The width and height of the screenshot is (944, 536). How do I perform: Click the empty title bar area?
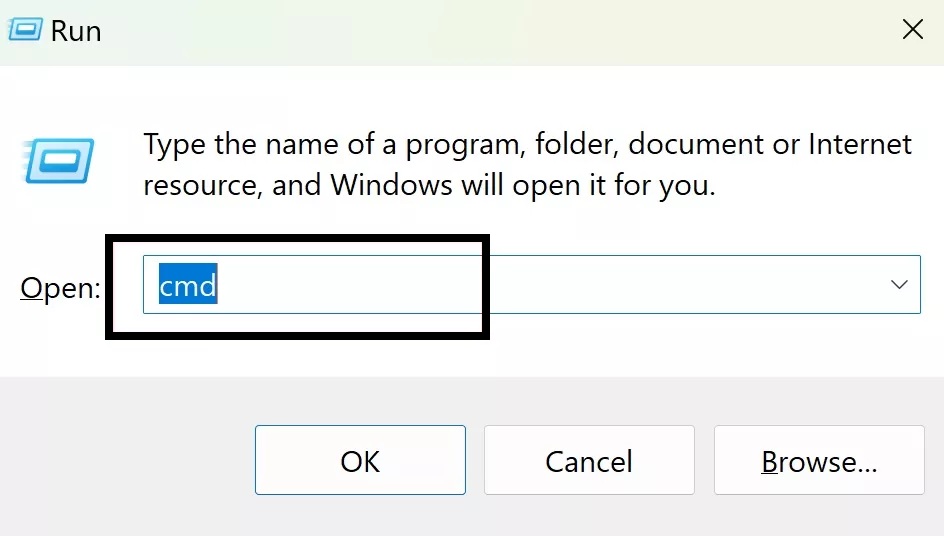tap(482, 30)
